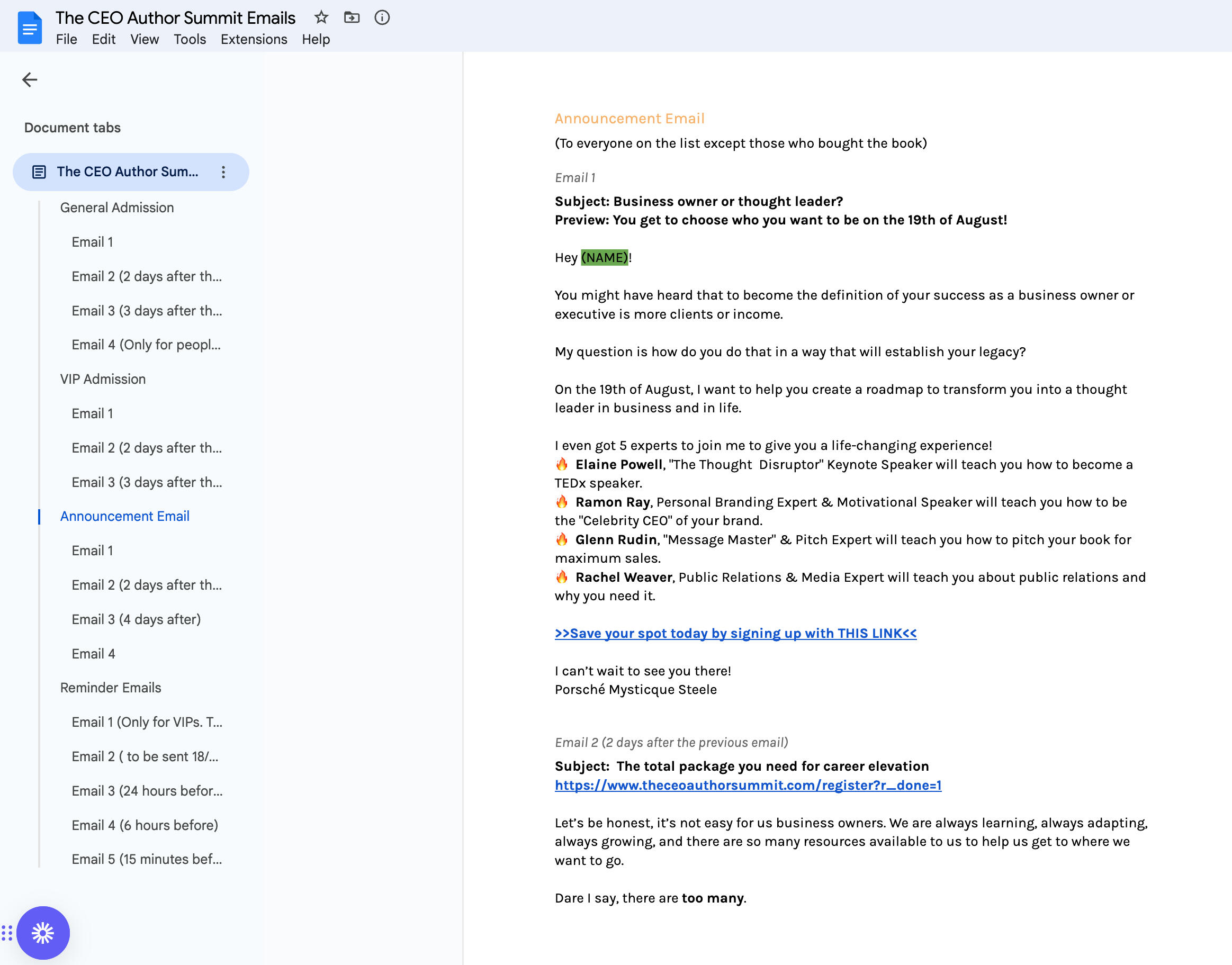The height and width of the screenshot is (965, 1232).
Task: Open the three-dot tab options menu
Action: (223, 172)
